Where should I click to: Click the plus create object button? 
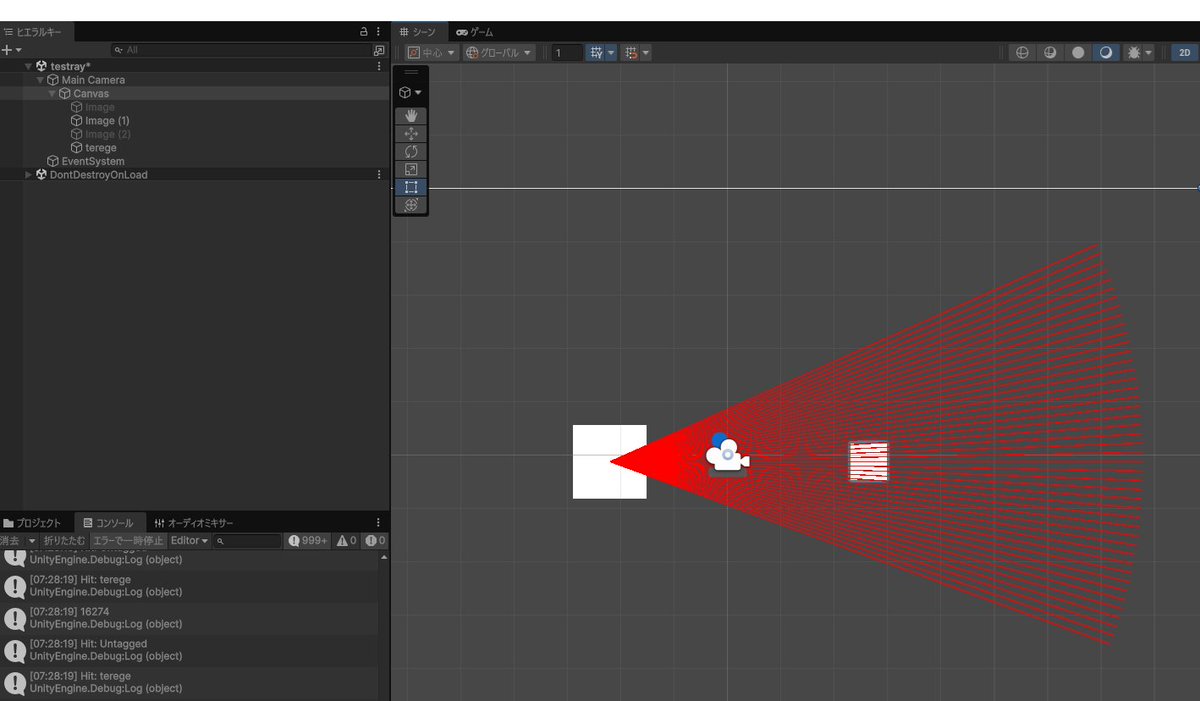point(11,50)
